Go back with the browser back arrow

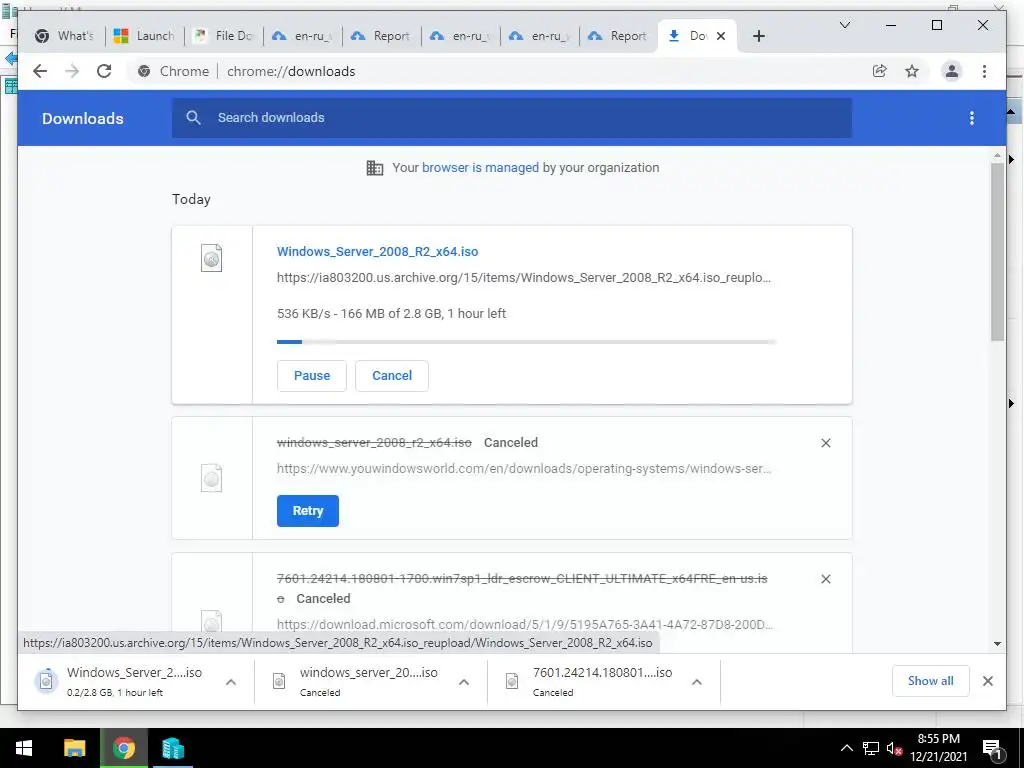click(x=40, y=71)
